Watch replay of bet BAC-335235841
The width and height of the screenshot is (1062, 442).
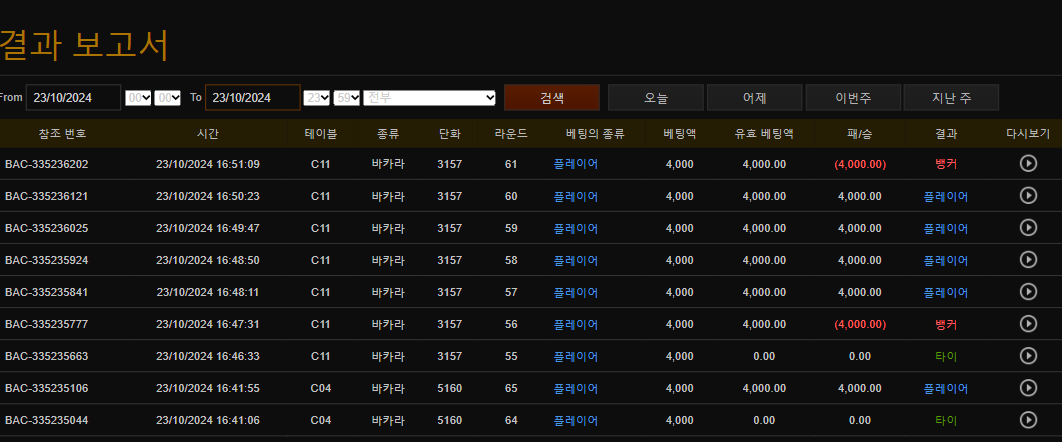1028,292
